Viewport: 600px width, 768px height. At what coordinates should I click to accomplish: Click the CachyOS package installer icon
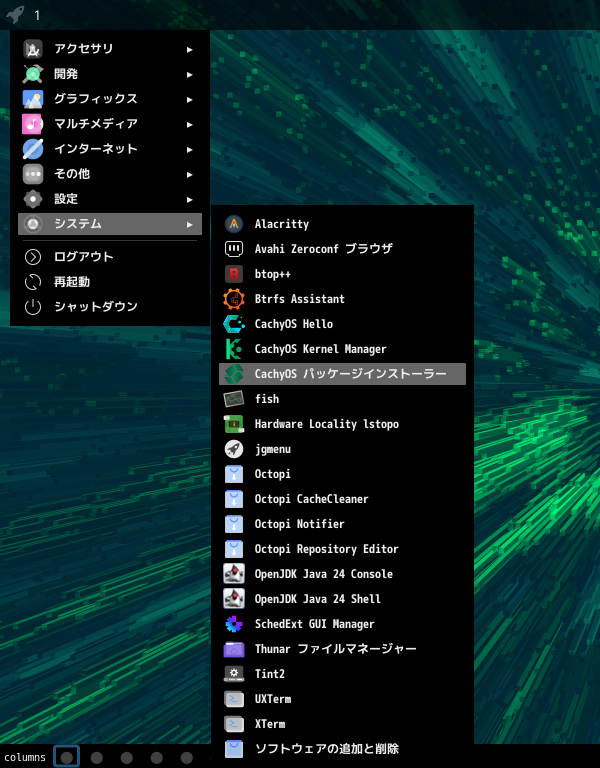pos(234,374)
